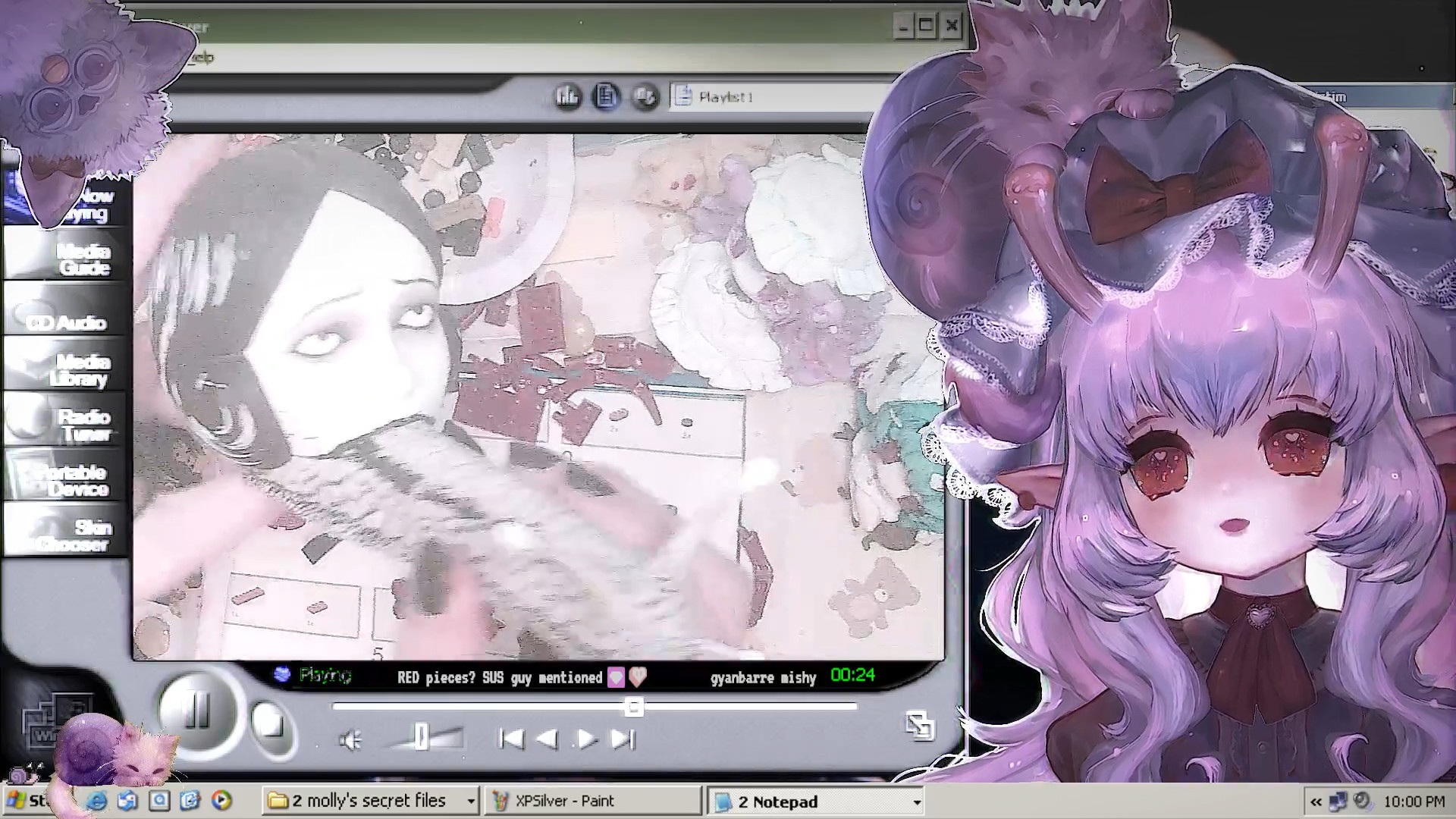Click the rewind arrow button
Viewport: 1456px width, 819px height.
(x=547, y=739)
